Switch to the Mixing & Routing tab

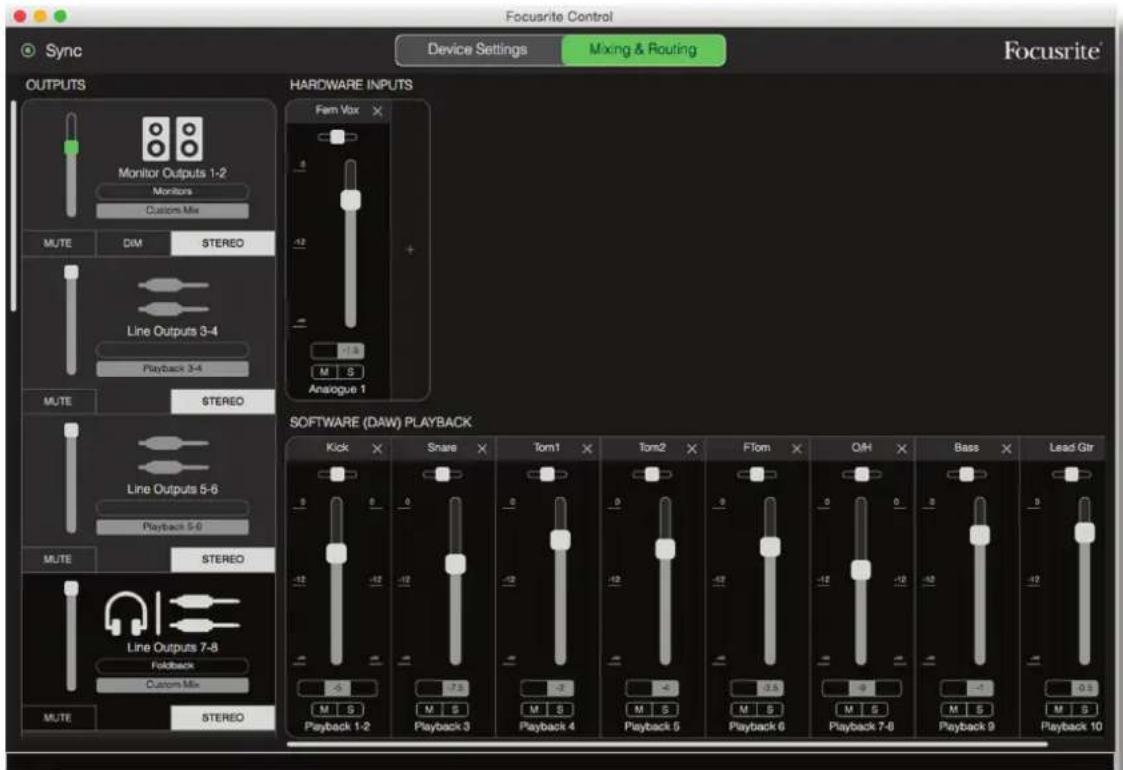[643, 49]
